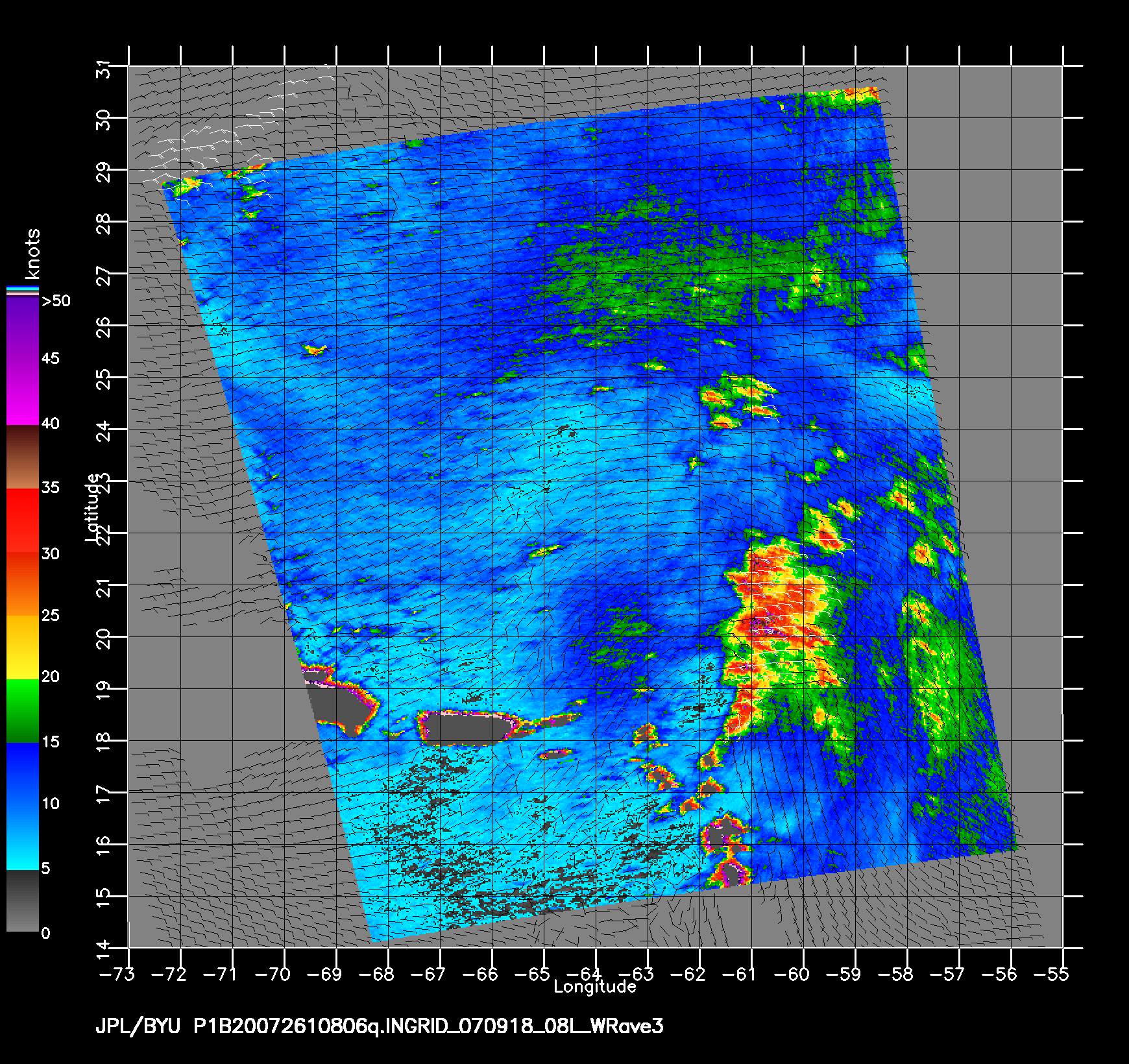Viewport: 1129px width, 1064px height.
Task: Click the yellow band of the color scale
Action: point(23,647)
